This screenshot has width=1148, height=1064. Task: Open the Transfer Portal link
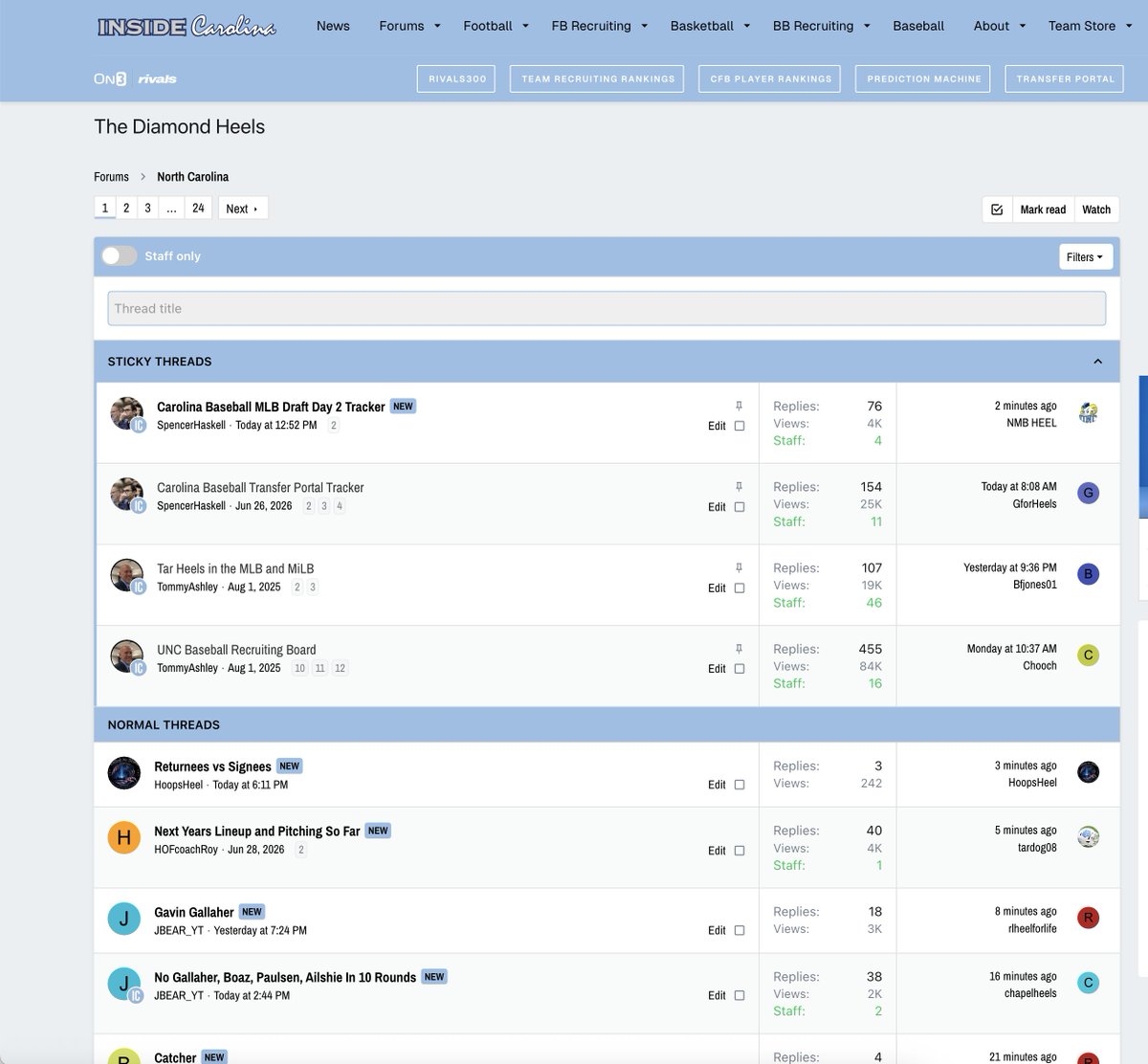coord(1065,78)
